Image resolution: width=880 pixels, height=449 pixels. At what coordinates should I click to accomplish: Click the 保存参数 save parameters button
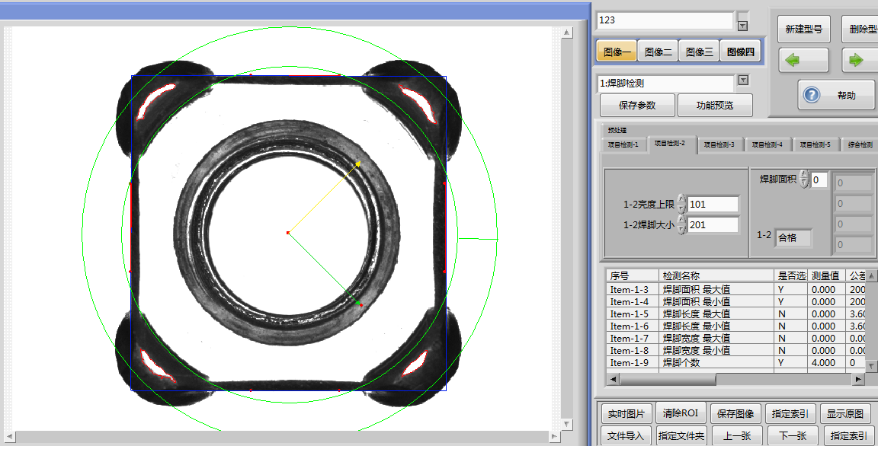636,105
